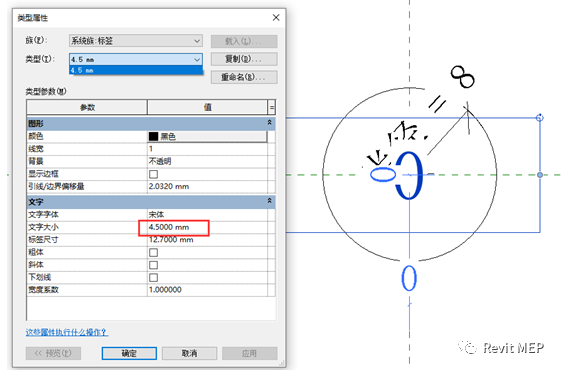Click the 重命名 rename button
This screenshot has height=379, width=569.
click(244, 77)
